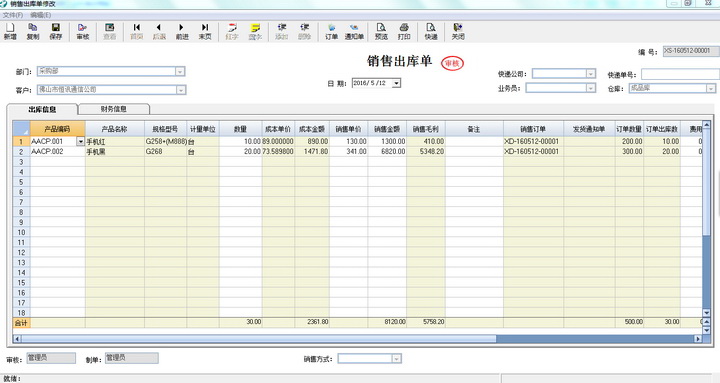
Task: Switch to the 财务信息 tab
Action: click(114, 109)
